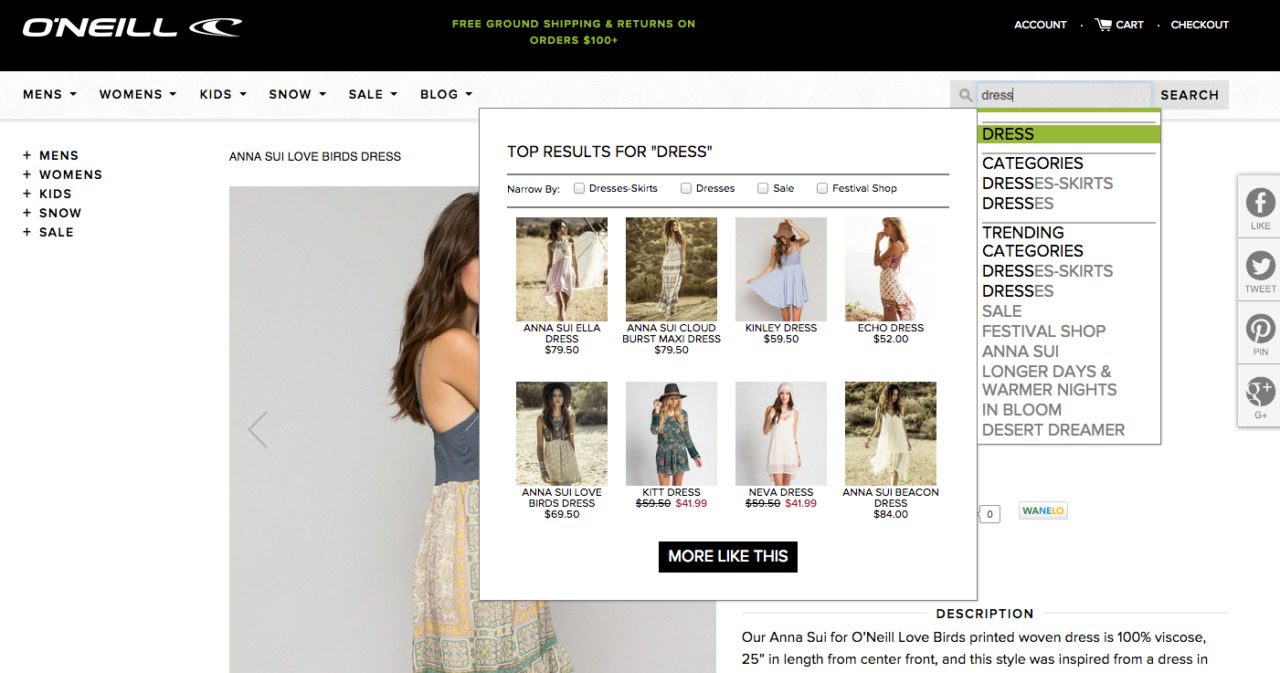Click the previous image carousel arrow
1280x673 pixels.
click(257, 428)
